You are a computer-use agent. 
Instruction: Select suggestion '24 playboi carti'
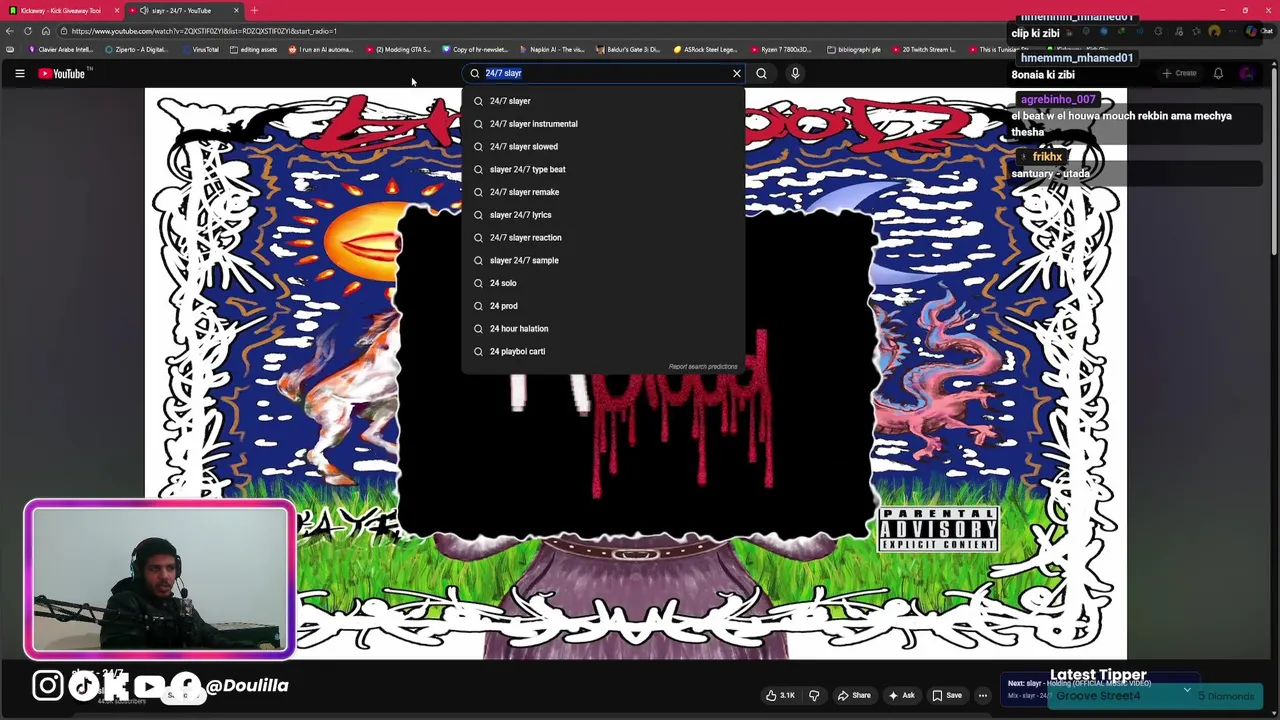click(603, 351)
